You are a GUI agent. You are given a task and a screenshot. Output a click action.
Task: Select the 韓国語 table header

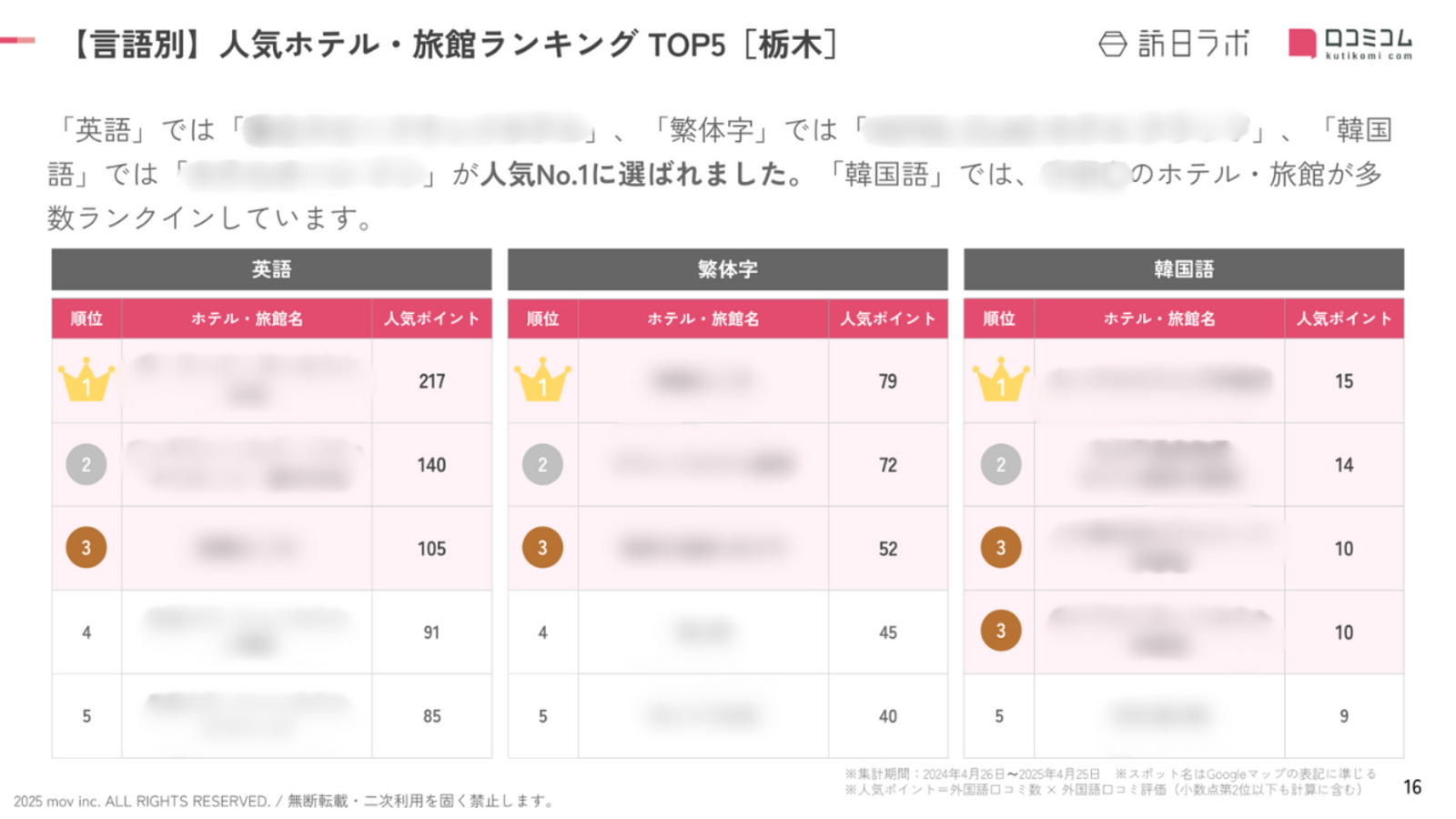click(1184, 269)
